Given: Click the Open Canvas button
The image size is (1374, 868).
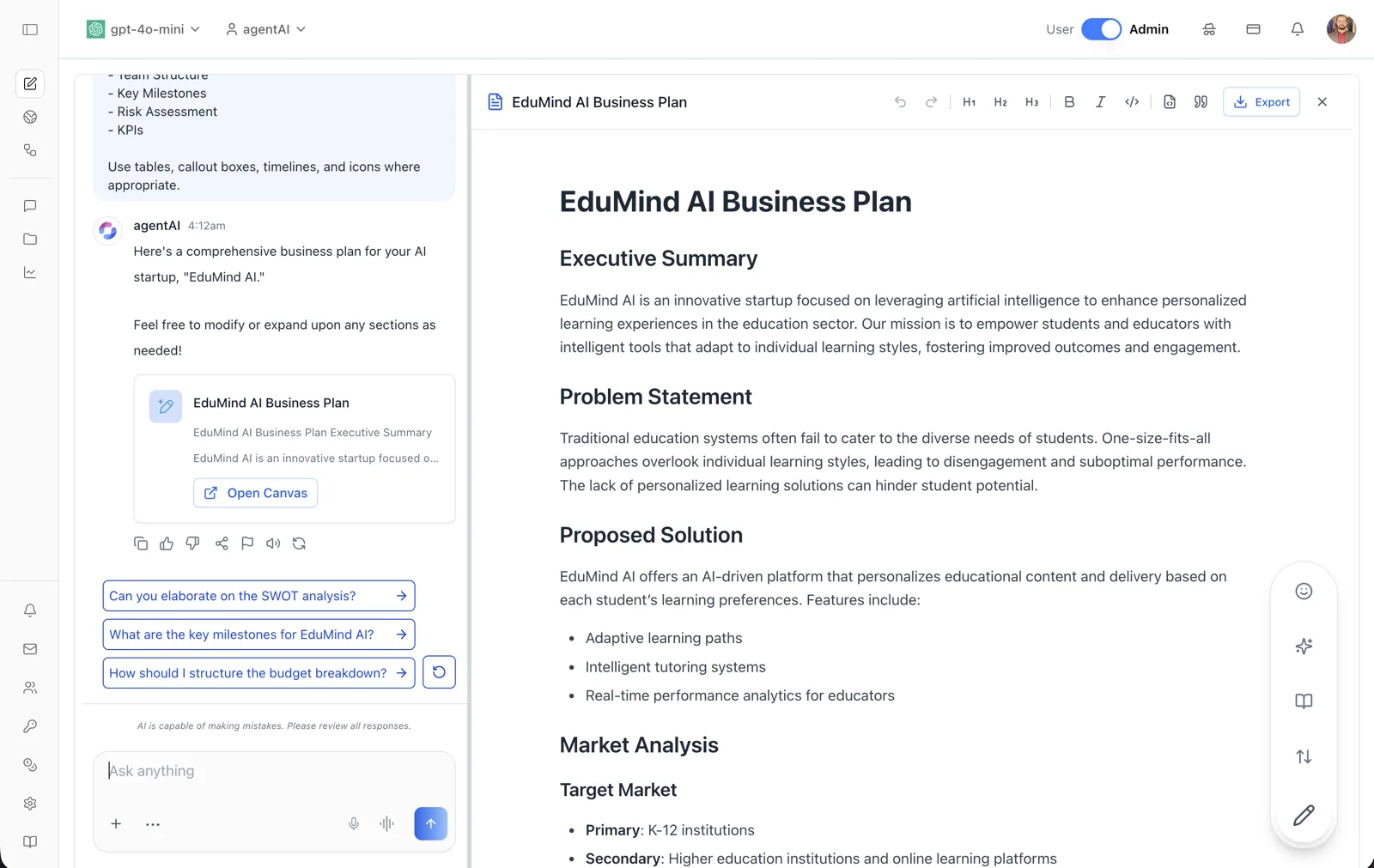Looking at the screenshot, I should click(255, 493).
